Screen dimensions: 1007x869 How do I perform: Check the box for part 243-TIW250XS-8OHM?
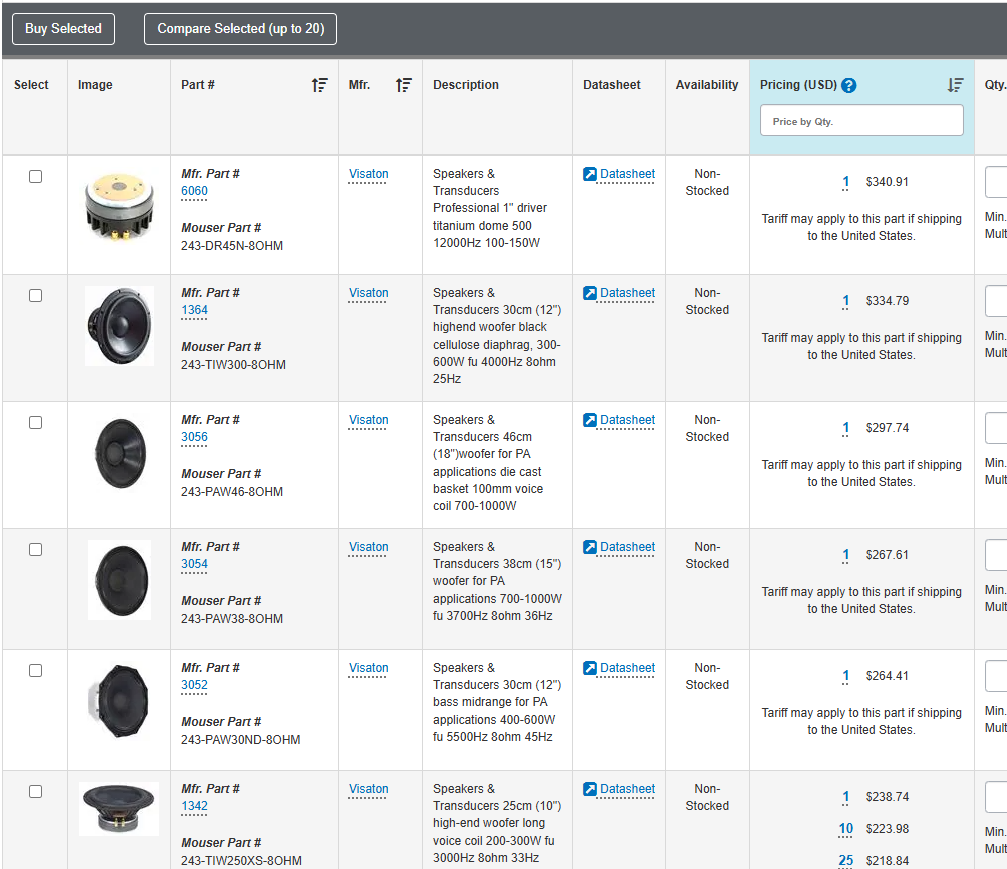[x=35, y=791]
